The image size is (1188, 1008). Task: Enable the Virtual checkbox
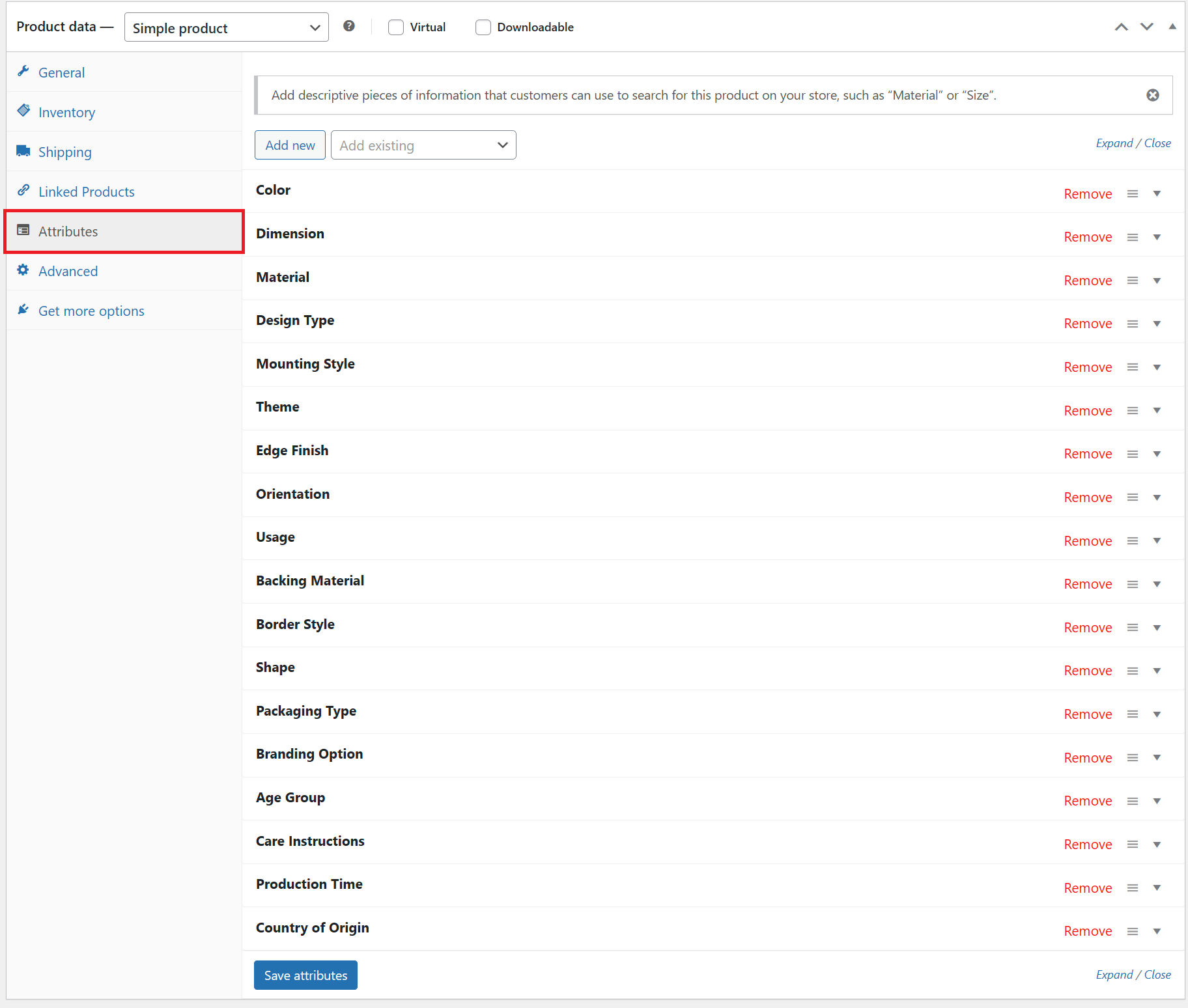396,27
